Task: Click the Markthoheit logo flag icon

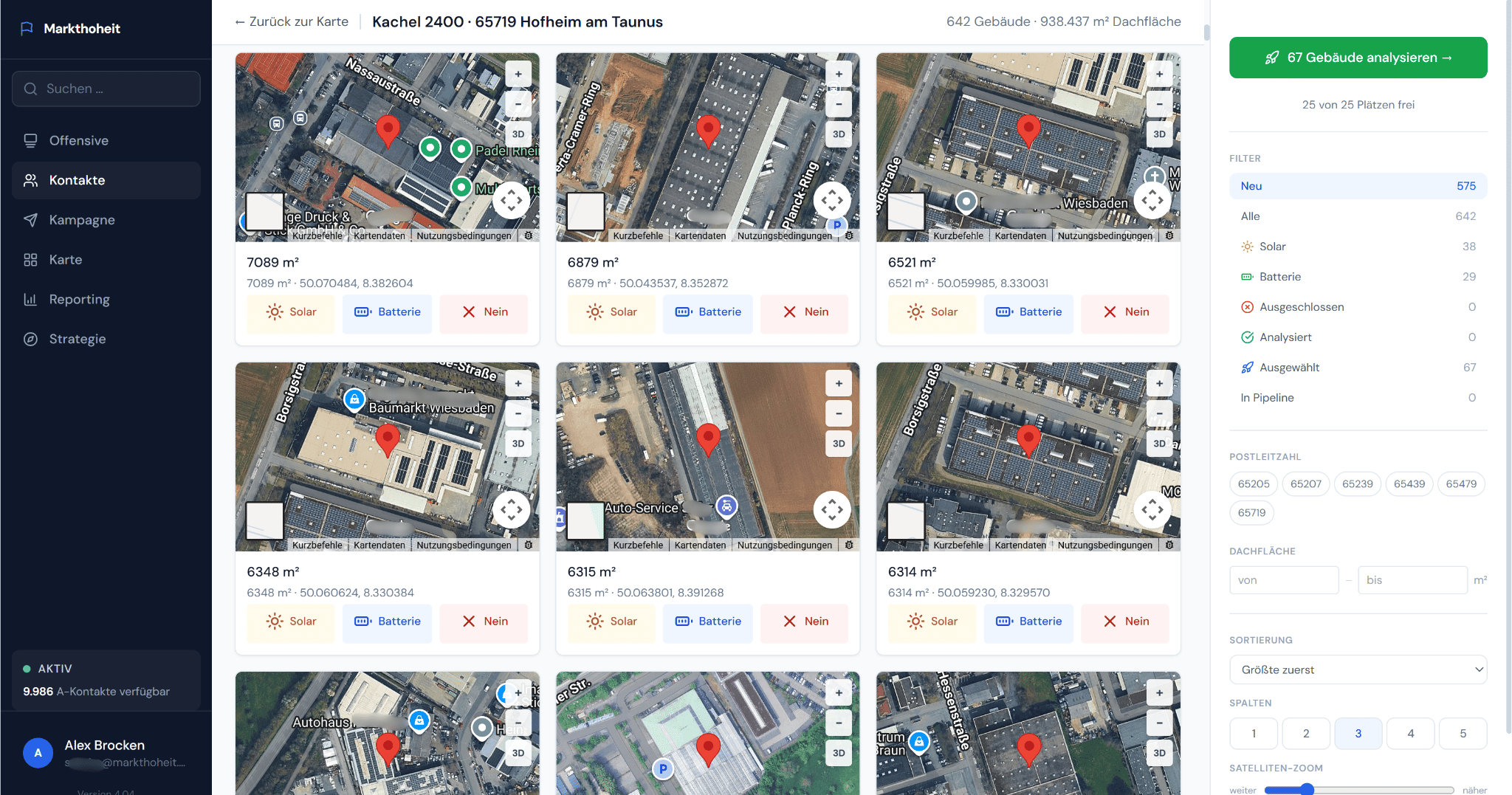Action: 27,28
